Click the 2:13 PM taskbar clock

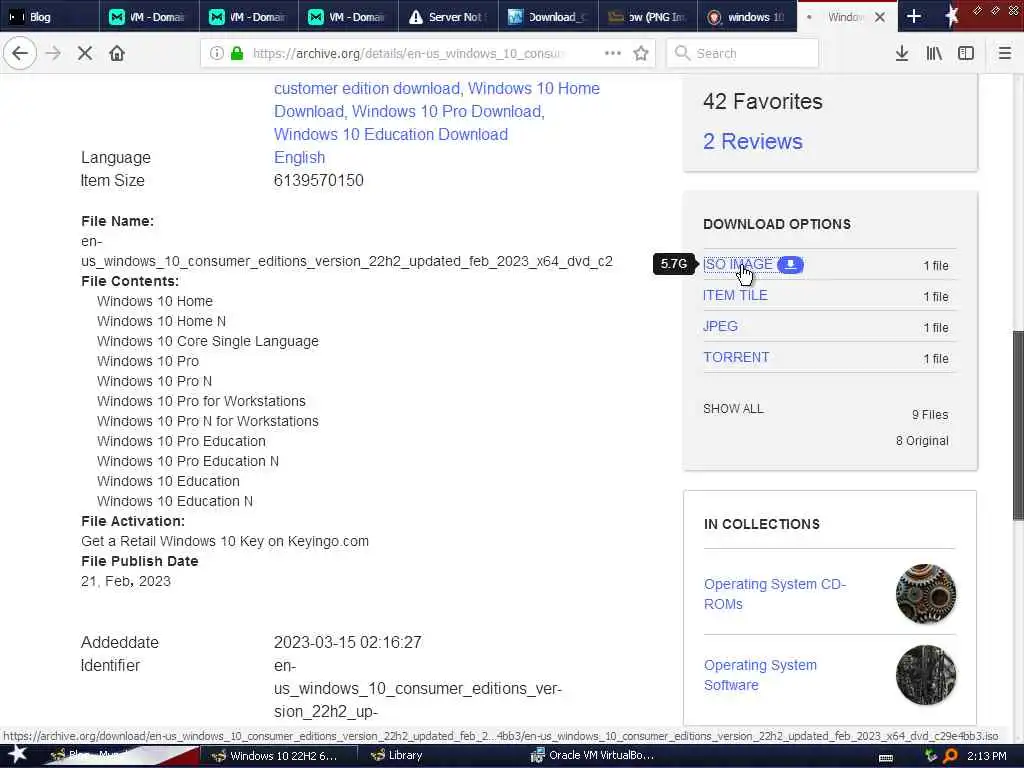[987, 756]
